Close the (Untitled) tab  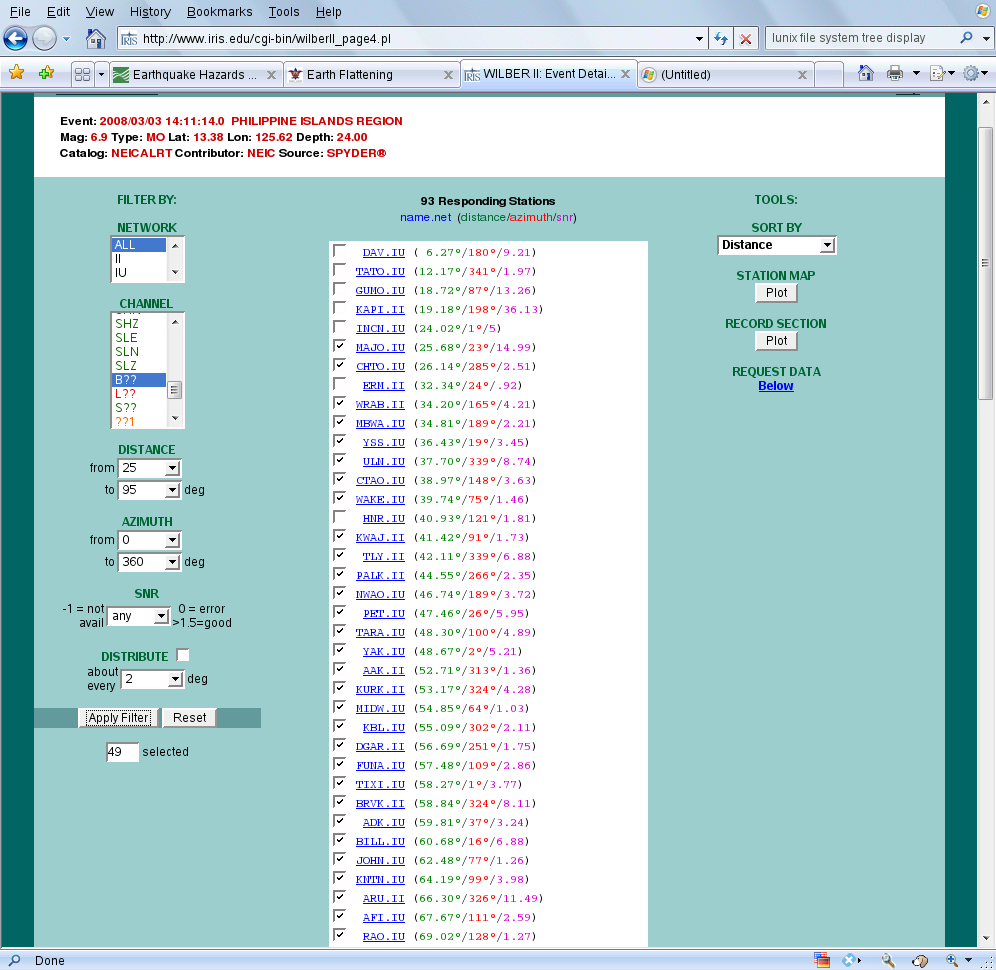pyautogui.click(x=802, y=75)
